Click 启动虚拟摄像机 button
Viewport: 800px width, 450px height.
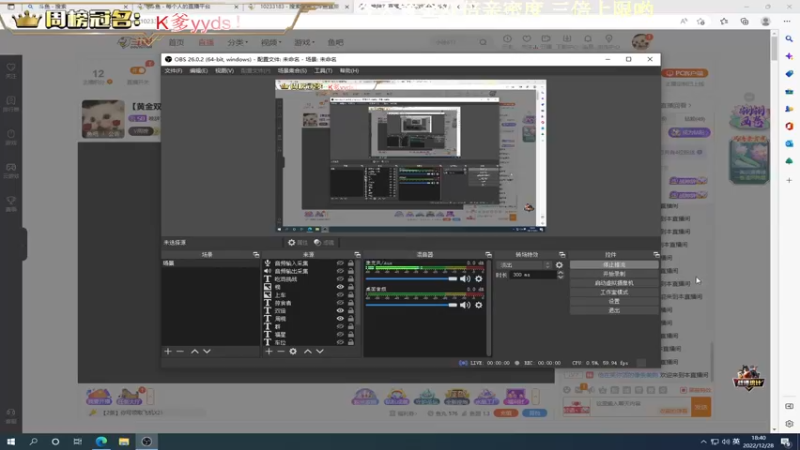tap(614, 283)
